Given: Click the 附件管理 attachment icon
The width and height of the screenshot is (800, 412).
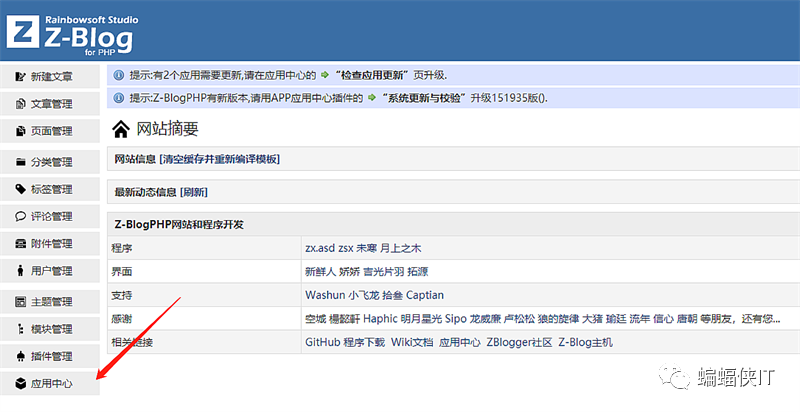Looking at the screenshot, I should point(20,244).
